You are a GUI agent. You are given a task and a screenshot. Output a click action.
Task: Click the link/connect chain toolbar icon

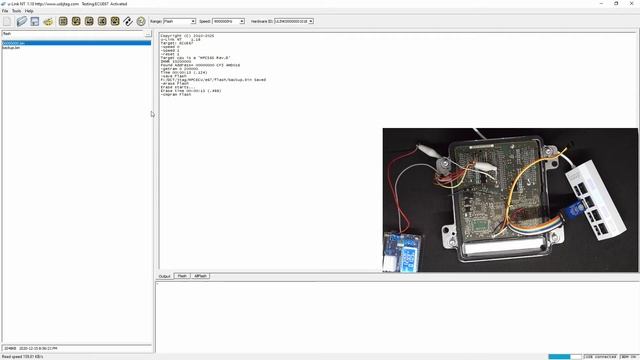(128, 21)
